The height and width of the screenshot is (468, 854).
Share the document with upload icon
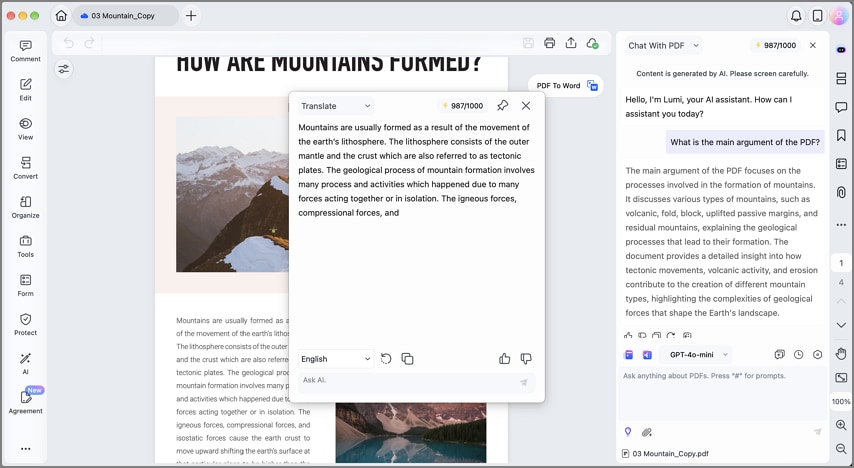(x=571, y=43)
